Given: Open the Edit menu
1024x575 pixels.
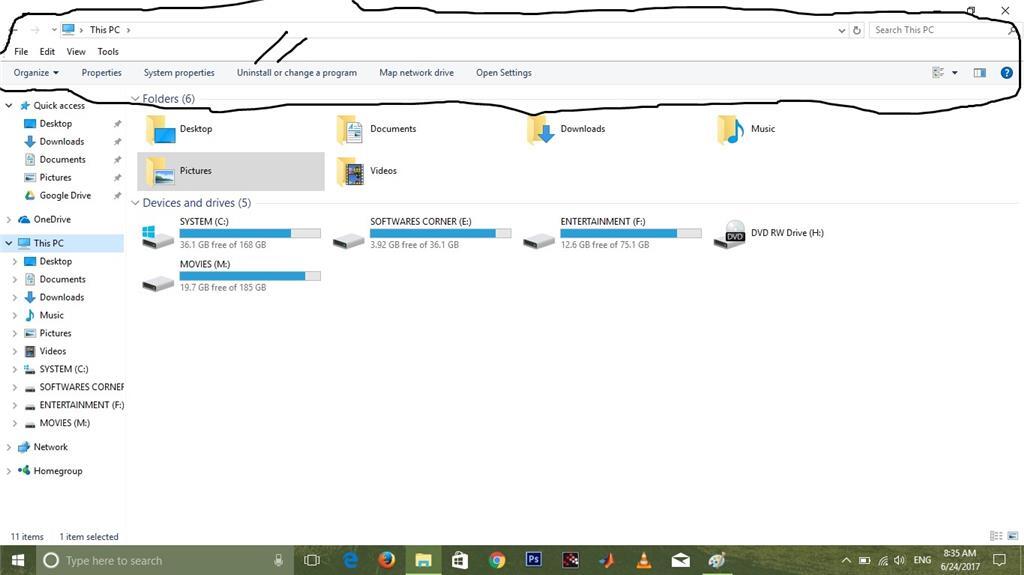Looking at the screenshot, I should 47,52.
